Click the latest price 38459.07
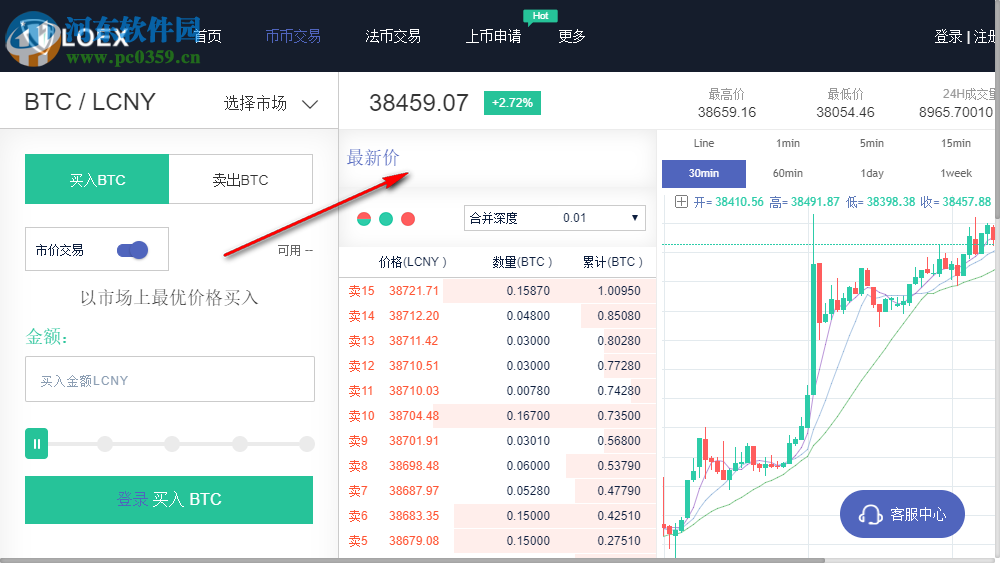Image resolution: width=1000 pixels, height=563 pixels. pyautogui.click(x=419, y=103)
